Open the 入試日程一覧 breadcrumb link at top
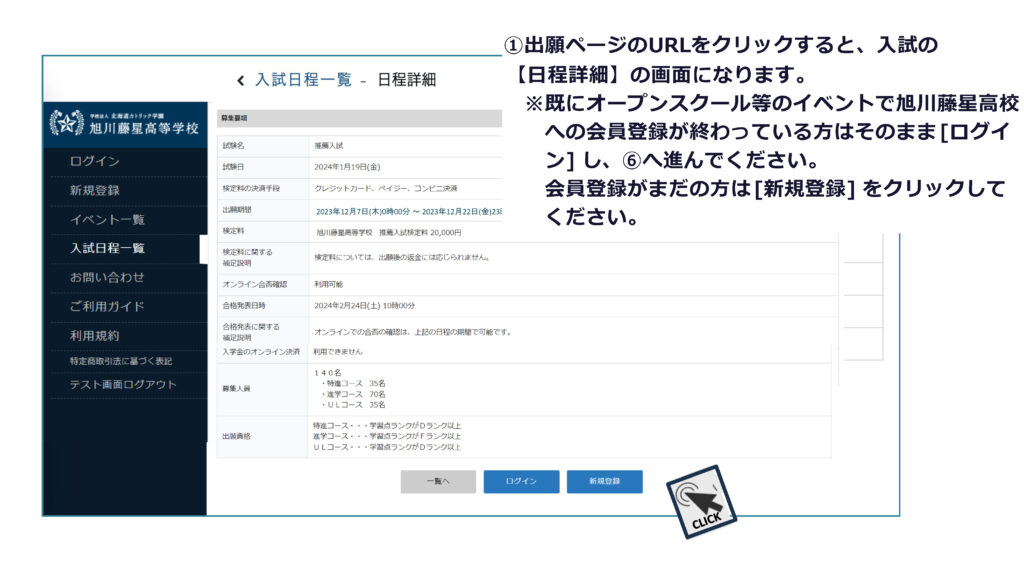Image resolution: width=1024 pixels, height=576 pixels. (303, 80)
